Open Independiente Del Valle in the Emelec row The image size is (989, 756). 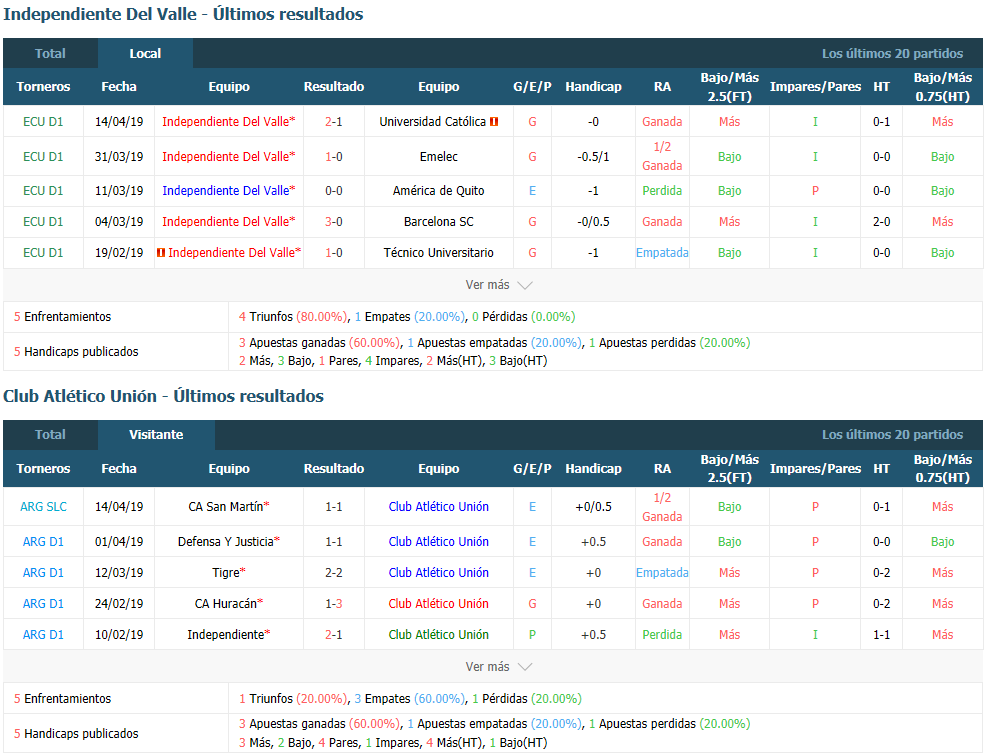coord(226,156)
